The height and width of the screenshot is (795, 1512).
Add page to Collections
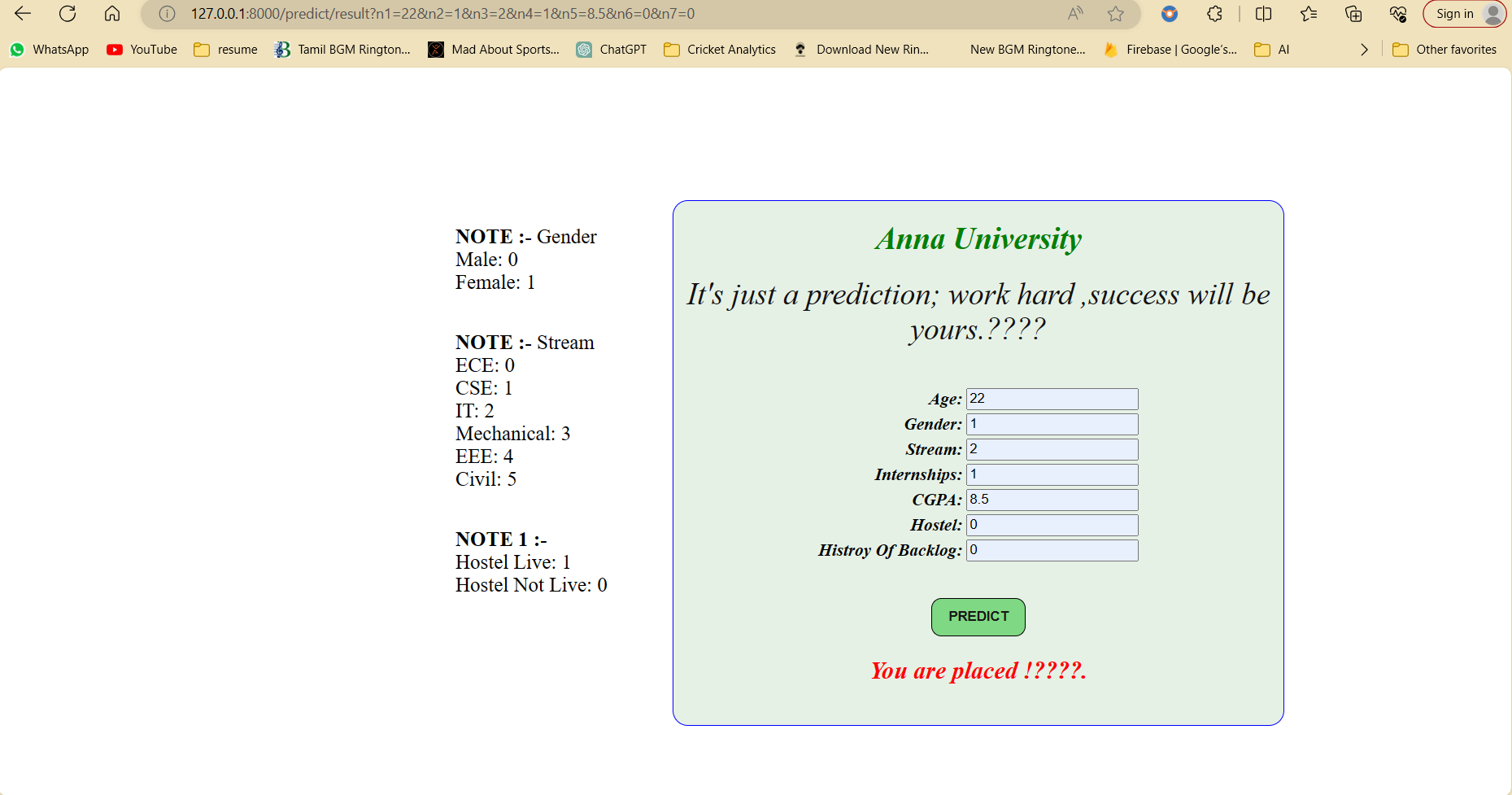tap(1353, 14)
